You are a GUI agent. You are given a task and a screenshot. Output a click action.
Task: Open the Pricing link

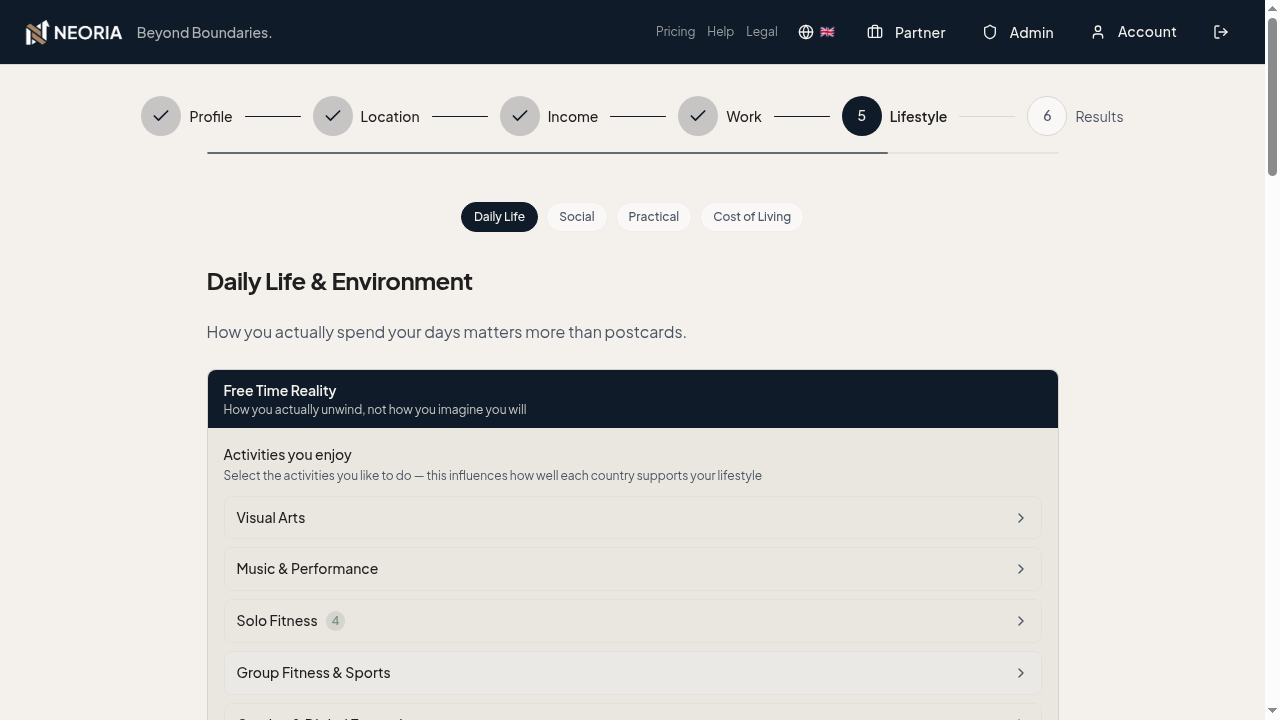tap(675, 32)
